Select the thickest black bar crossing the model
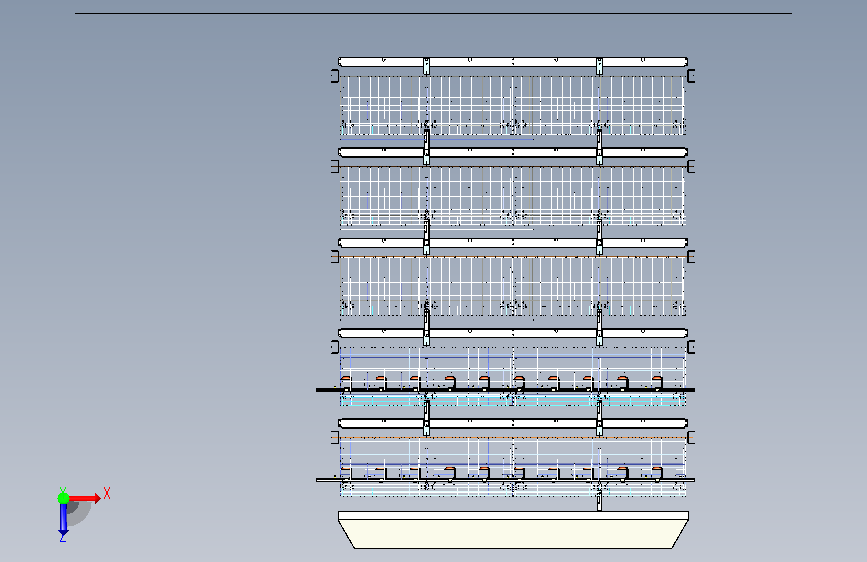Viewport: 867px width, 562px height. point(505,390)
